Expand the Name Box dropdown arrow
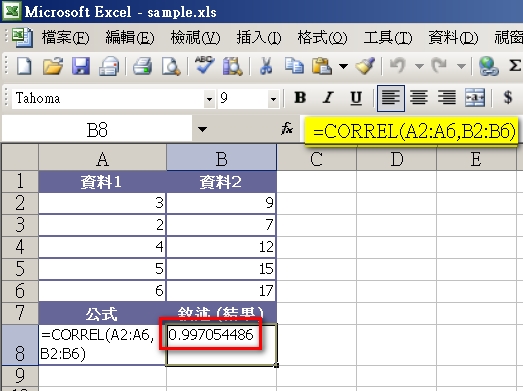 pyautogui.click(x=202, y=129)
